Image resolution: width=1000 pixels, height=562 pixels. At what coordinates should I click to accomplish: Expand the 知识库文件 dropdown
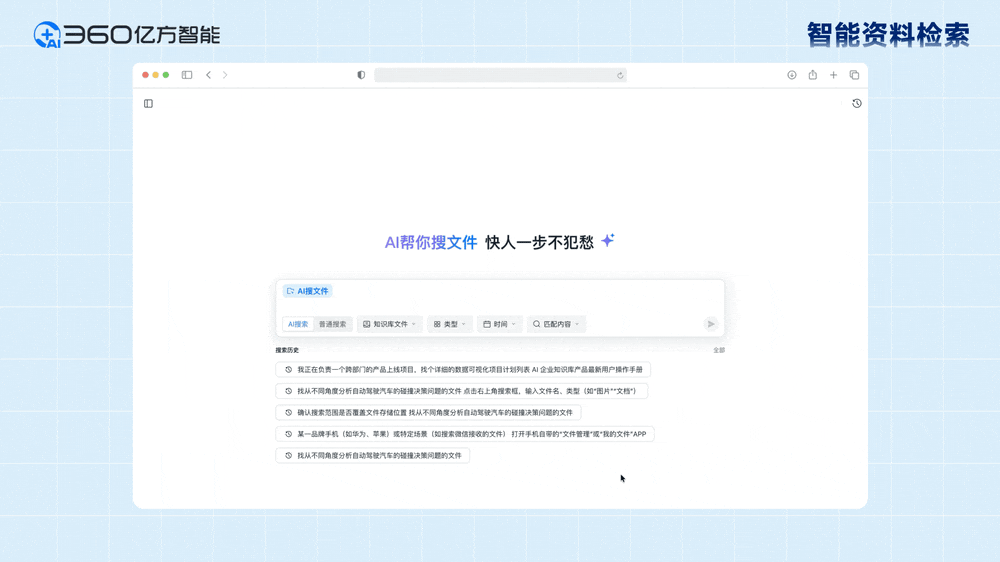(x=389, y=324)
